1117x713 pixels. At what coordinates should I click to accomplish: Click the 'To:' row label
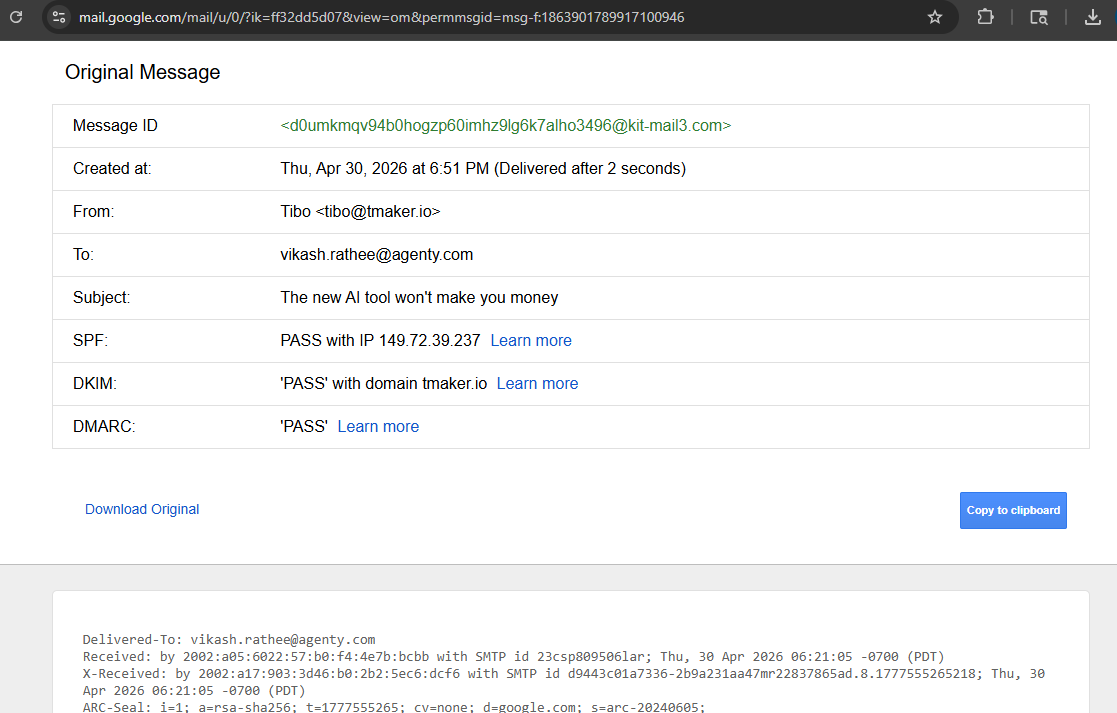pos(83,255)
